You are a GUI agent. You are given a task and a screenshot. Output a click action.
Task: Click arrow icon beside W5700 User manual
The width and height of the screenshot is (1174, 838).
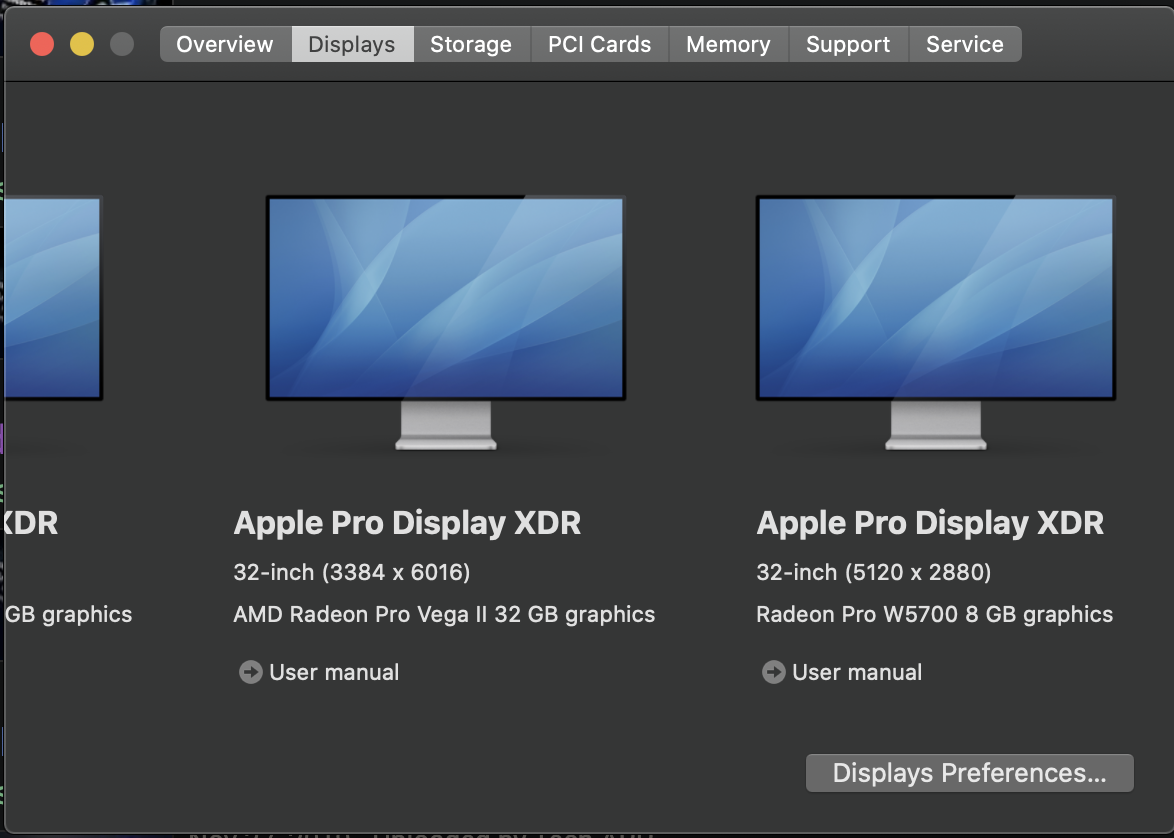(773, 672)
